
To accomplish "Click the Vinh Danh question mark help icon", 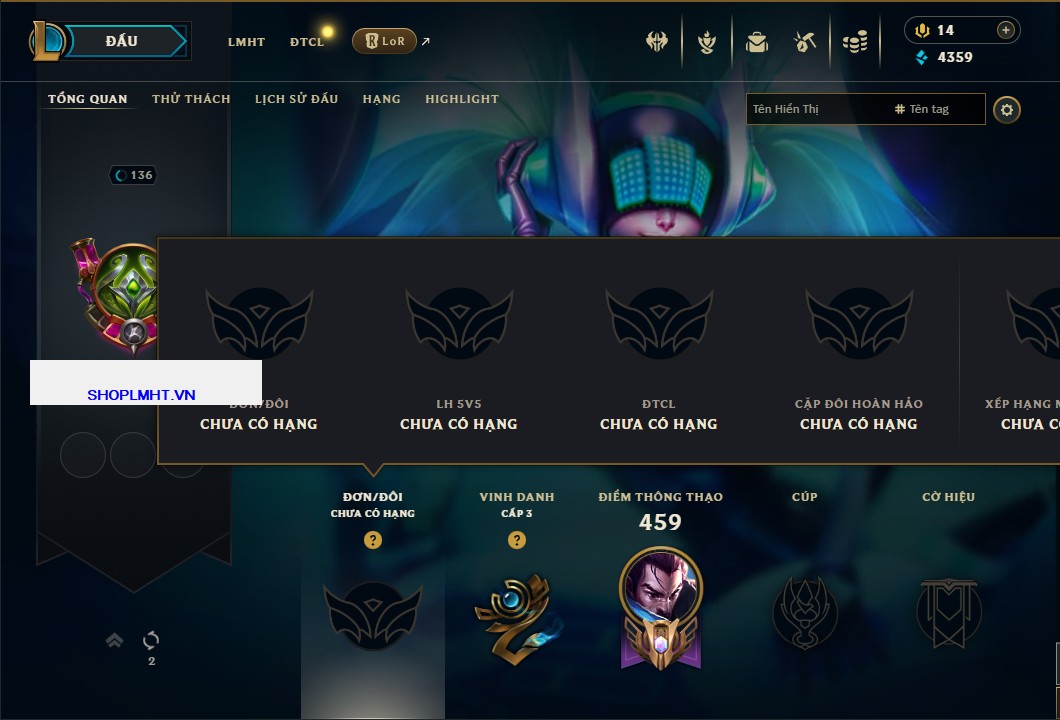I will (516, 539).
